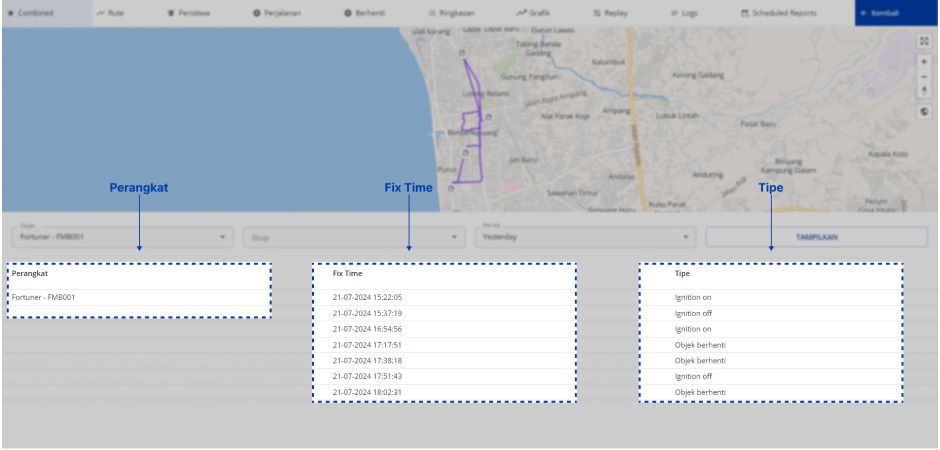This screenshot has width=940, height=450.
Task: Click the topmost stop marker on the route
Action: [x=462, y=53]
